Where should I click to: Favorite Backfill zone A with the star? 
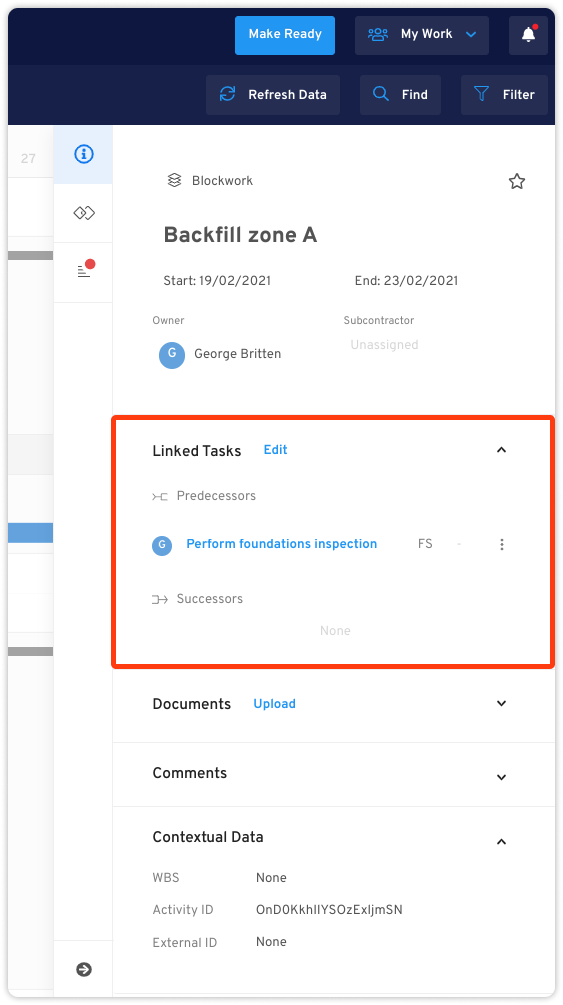[517, 181]
